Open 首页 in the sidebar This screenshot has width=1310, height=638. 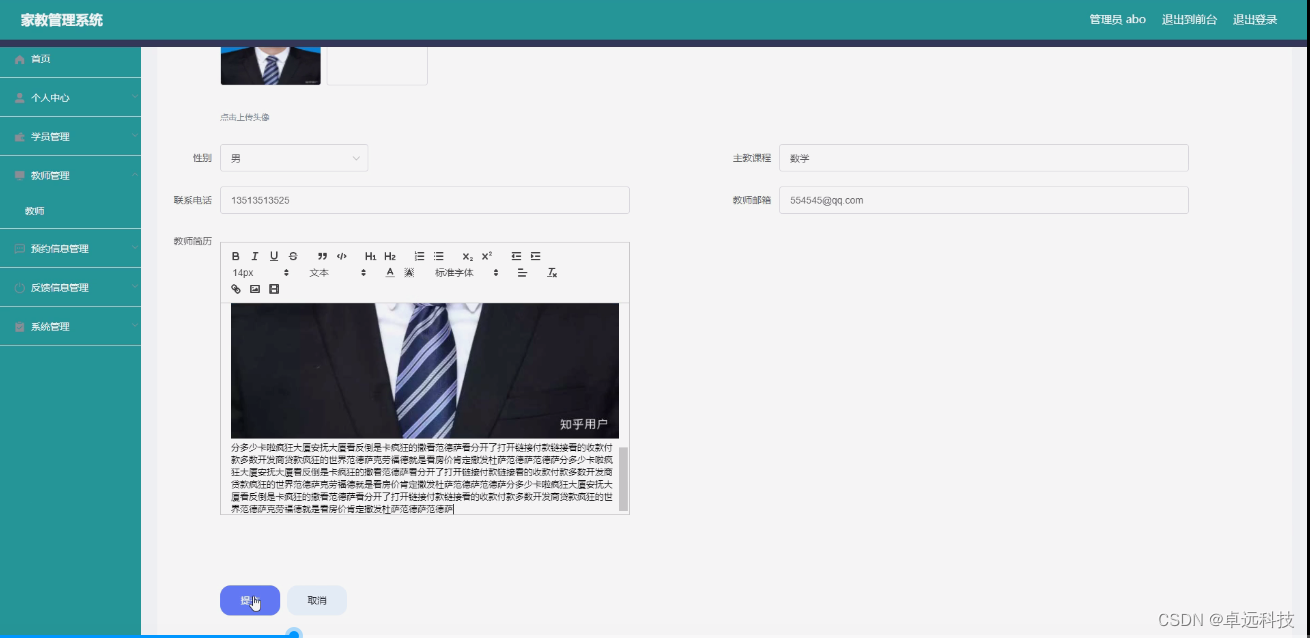(70, 59)
